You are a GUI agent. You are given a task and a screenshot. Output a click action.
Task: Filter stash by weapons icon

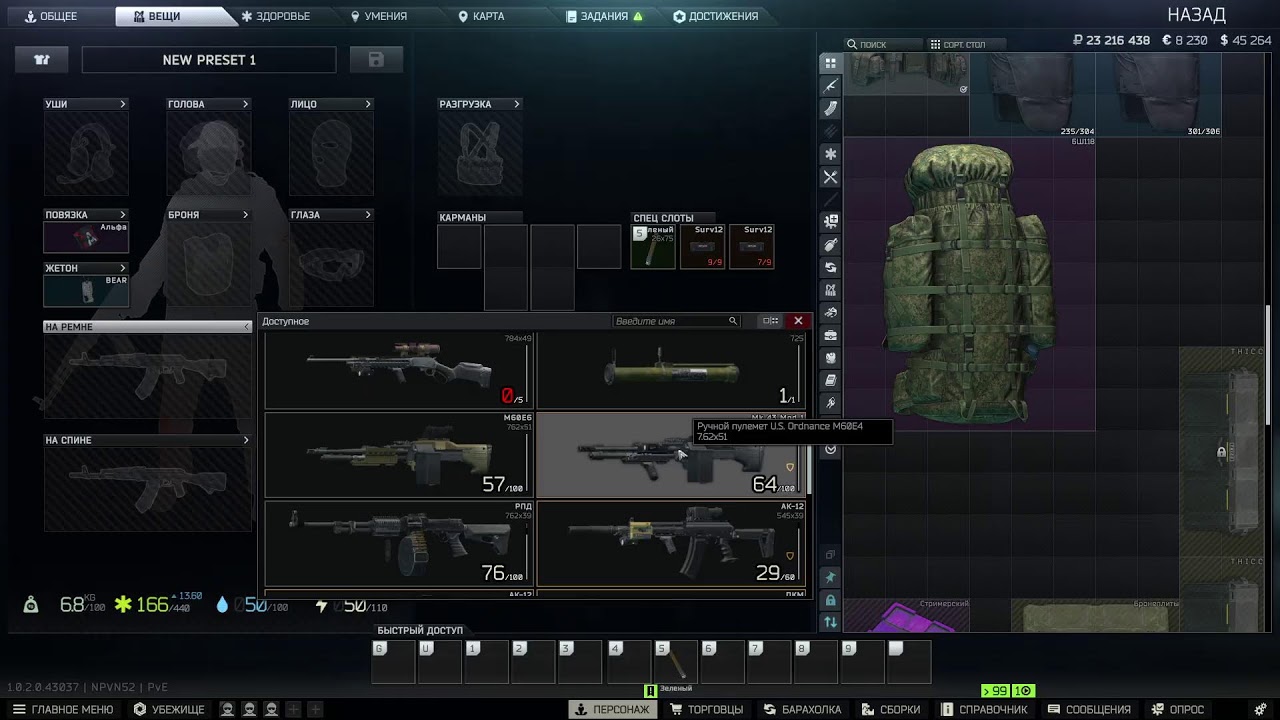click(x=830, y=86)
